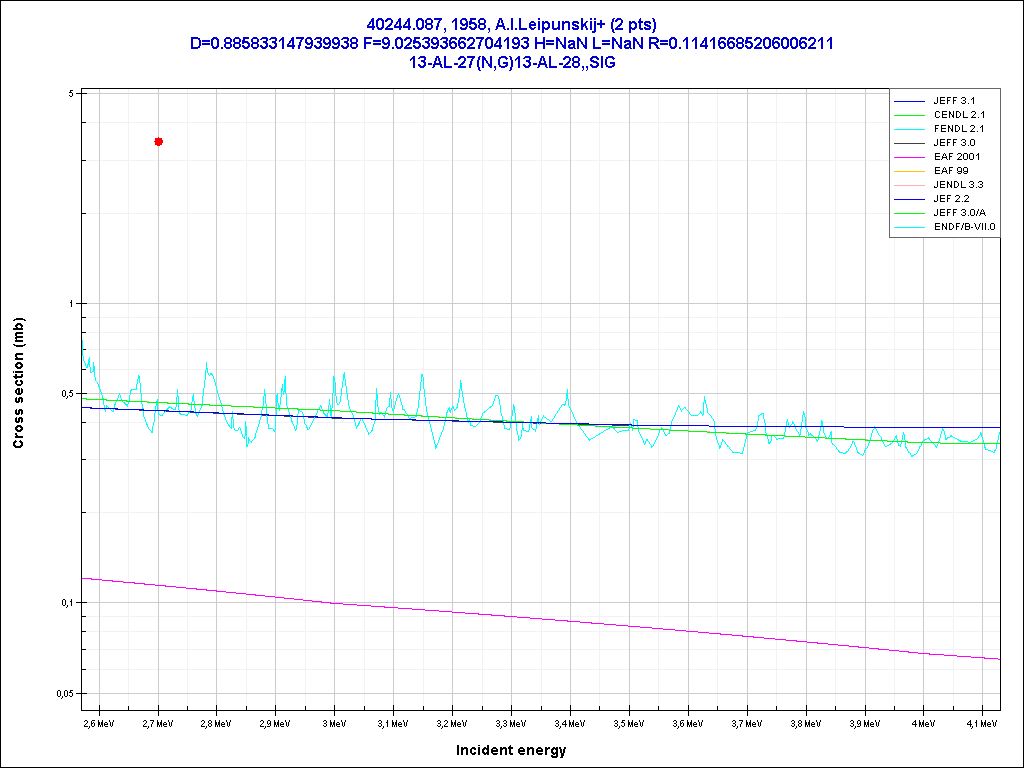Click the 4 MeV x-axis tick label
This screenshot has width=1024, height=768.
tap(922, 722)
